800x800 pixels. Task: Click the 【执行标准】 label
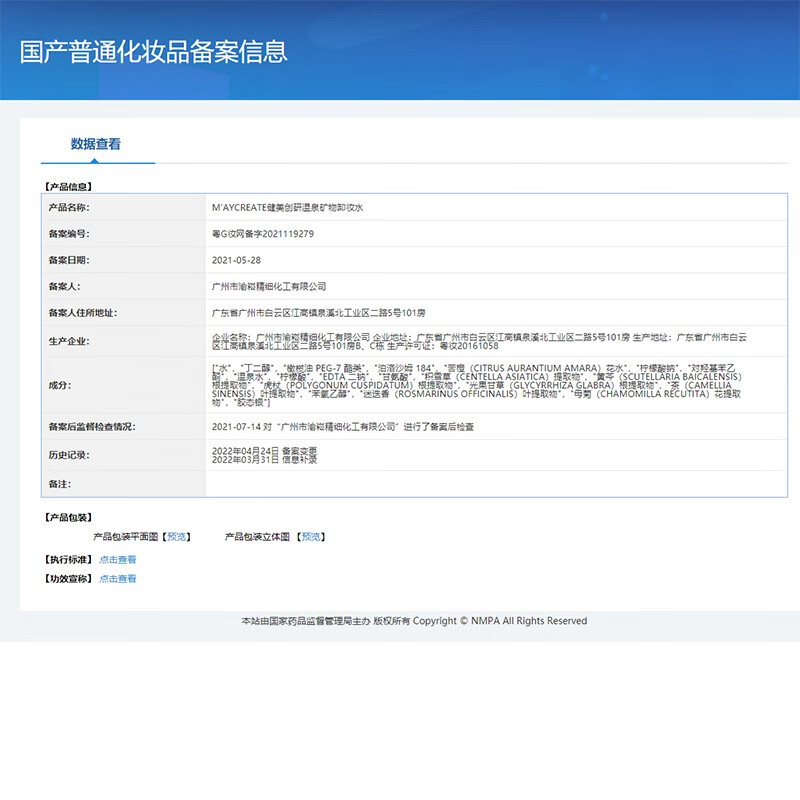pos(68,560)
